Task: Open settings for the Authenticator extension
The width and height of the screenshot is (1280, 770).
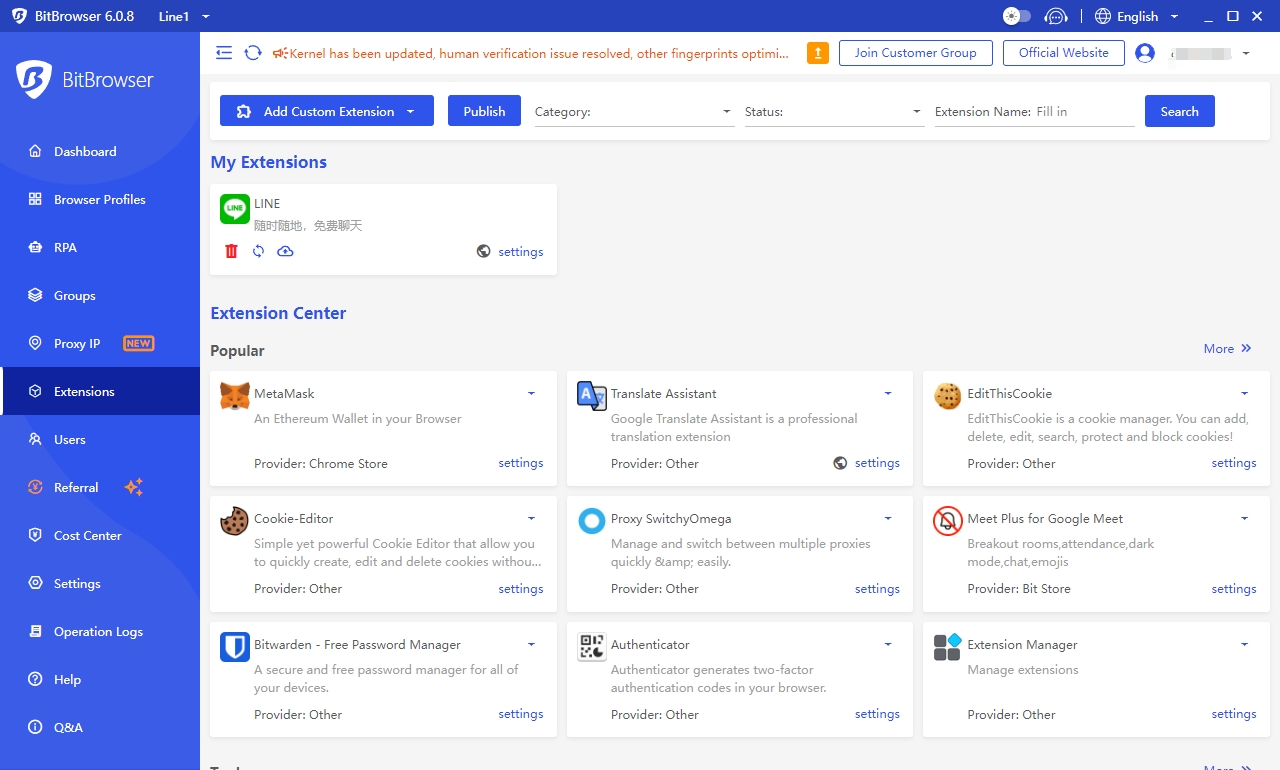Action: [877, 714]
